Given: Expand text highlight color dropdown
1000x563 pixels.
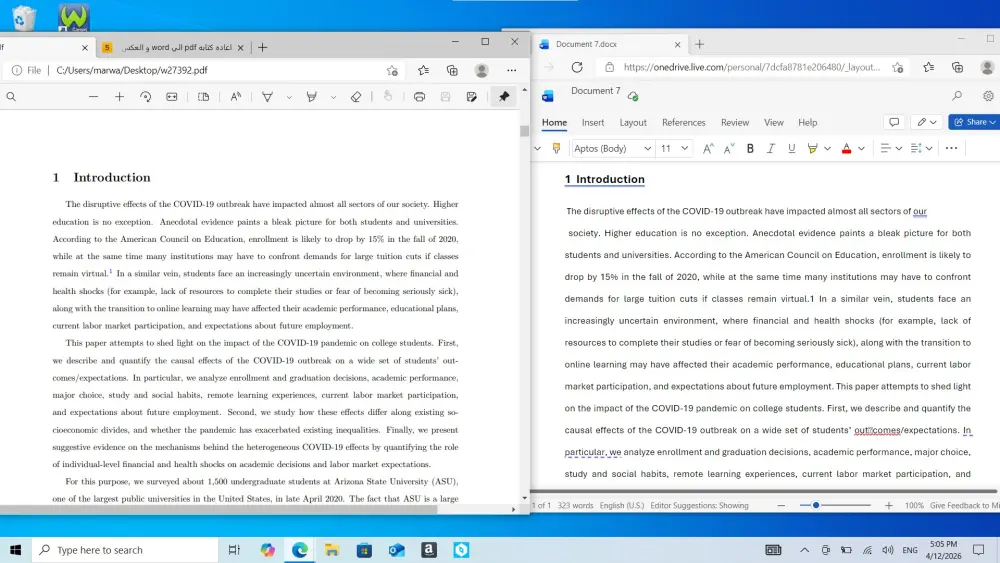Looking at the screenshot, I should [827, 149].
